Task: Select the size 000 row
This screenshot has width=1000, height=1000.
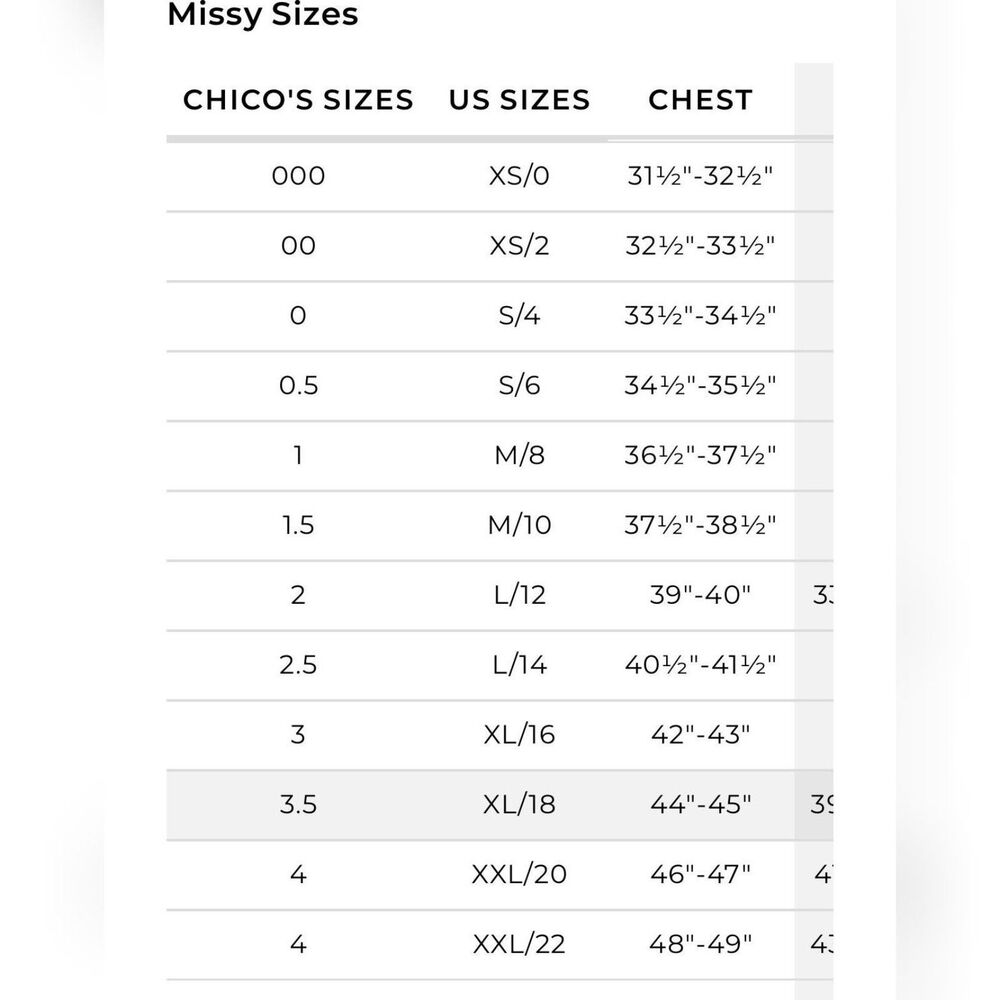Action: tap(499, 176)
